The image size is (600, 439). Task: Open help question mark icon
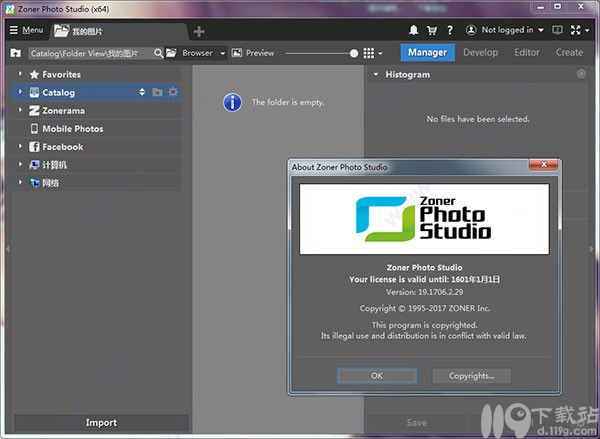(450, 30)
